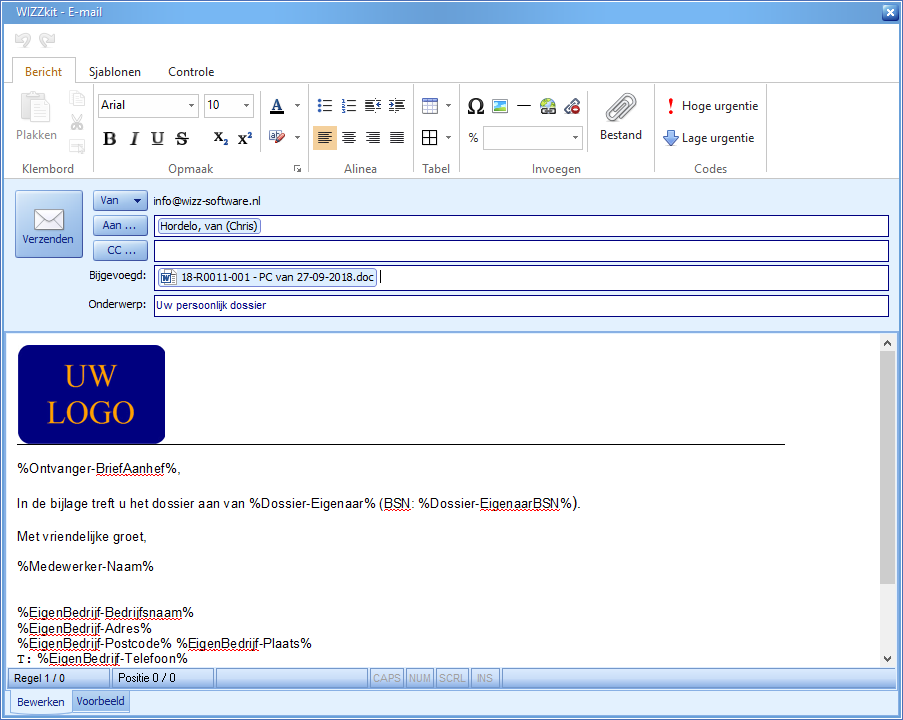Apply italic formatting
Screen dimensions: 903x720
click(x=133, y=139)
